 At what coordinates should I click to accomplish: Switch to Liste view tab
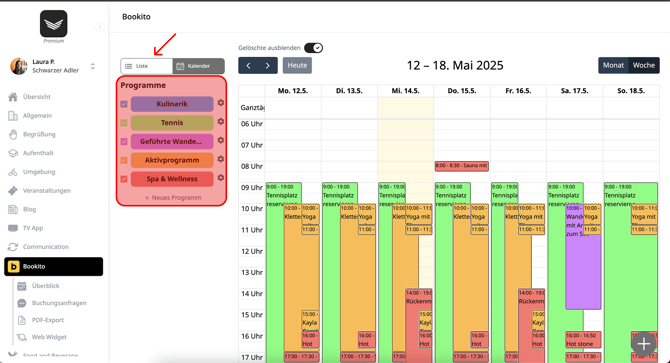[x=147, y=66]
